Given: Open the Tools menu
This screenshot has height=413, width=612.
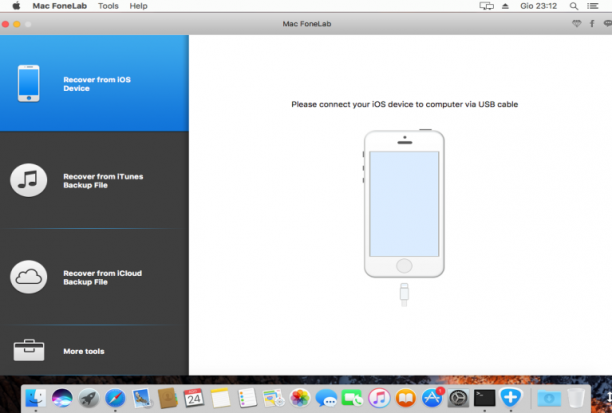Looking at the screenshot, I should click(x=108, y=6).
